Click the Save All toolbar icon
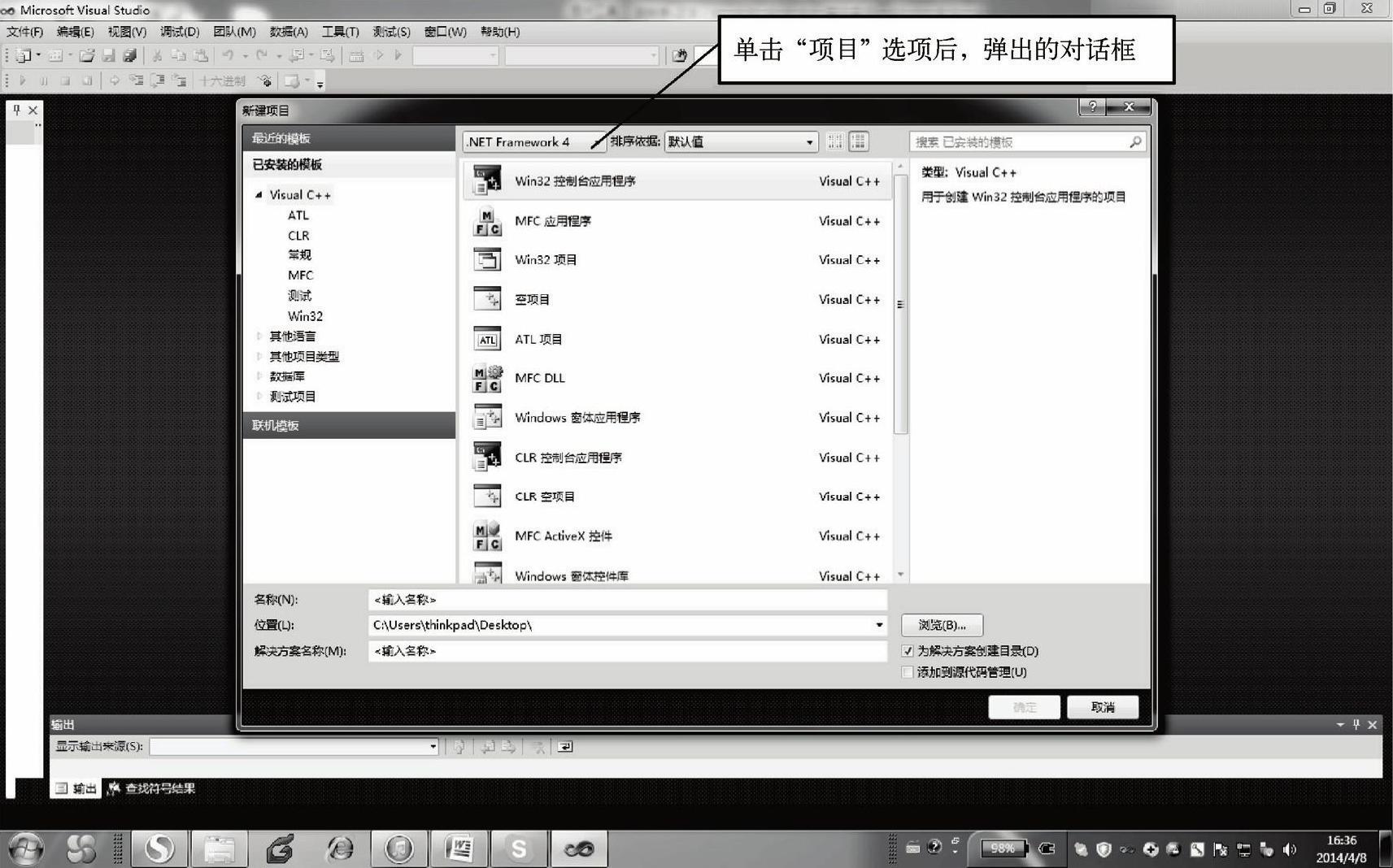 tap(130, 55)
